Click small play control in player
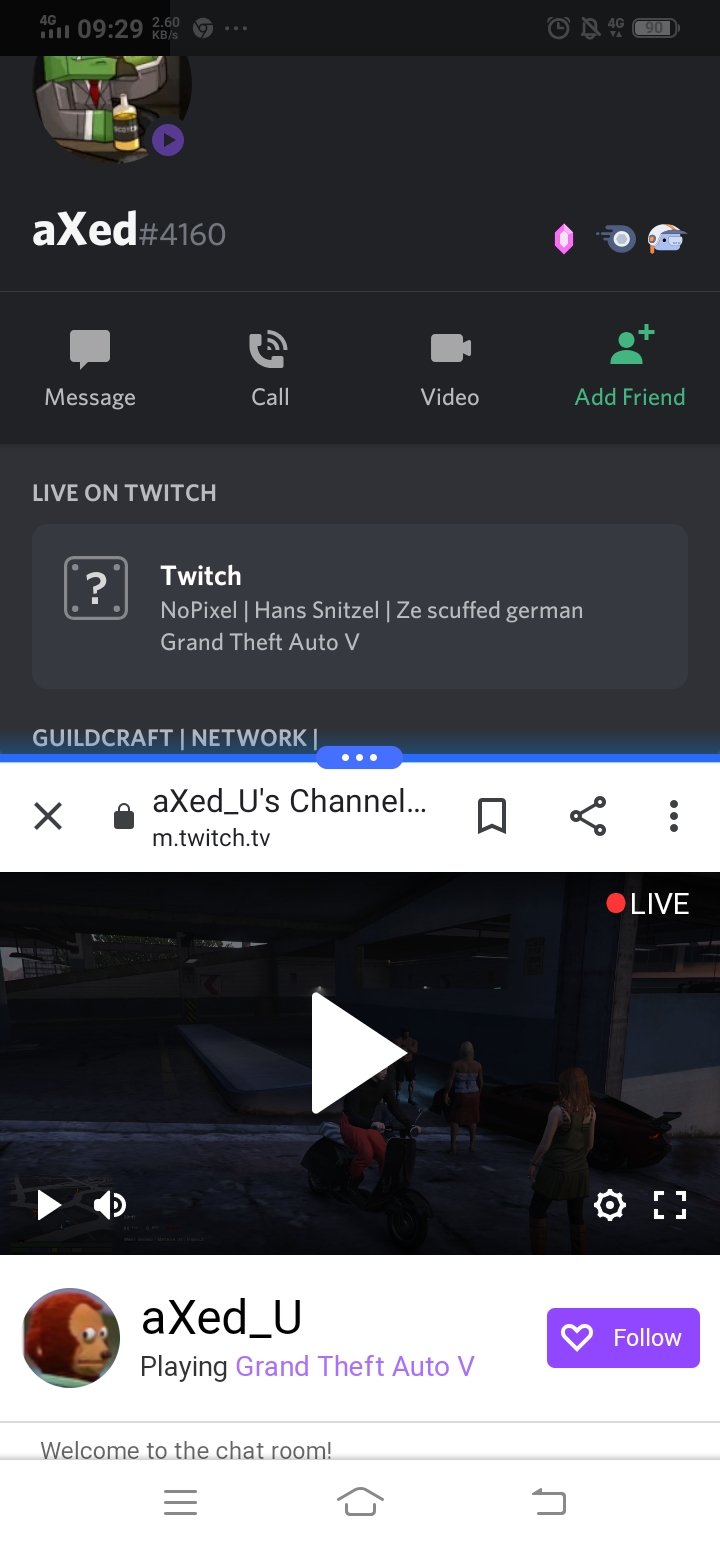 click(49, 1205)
